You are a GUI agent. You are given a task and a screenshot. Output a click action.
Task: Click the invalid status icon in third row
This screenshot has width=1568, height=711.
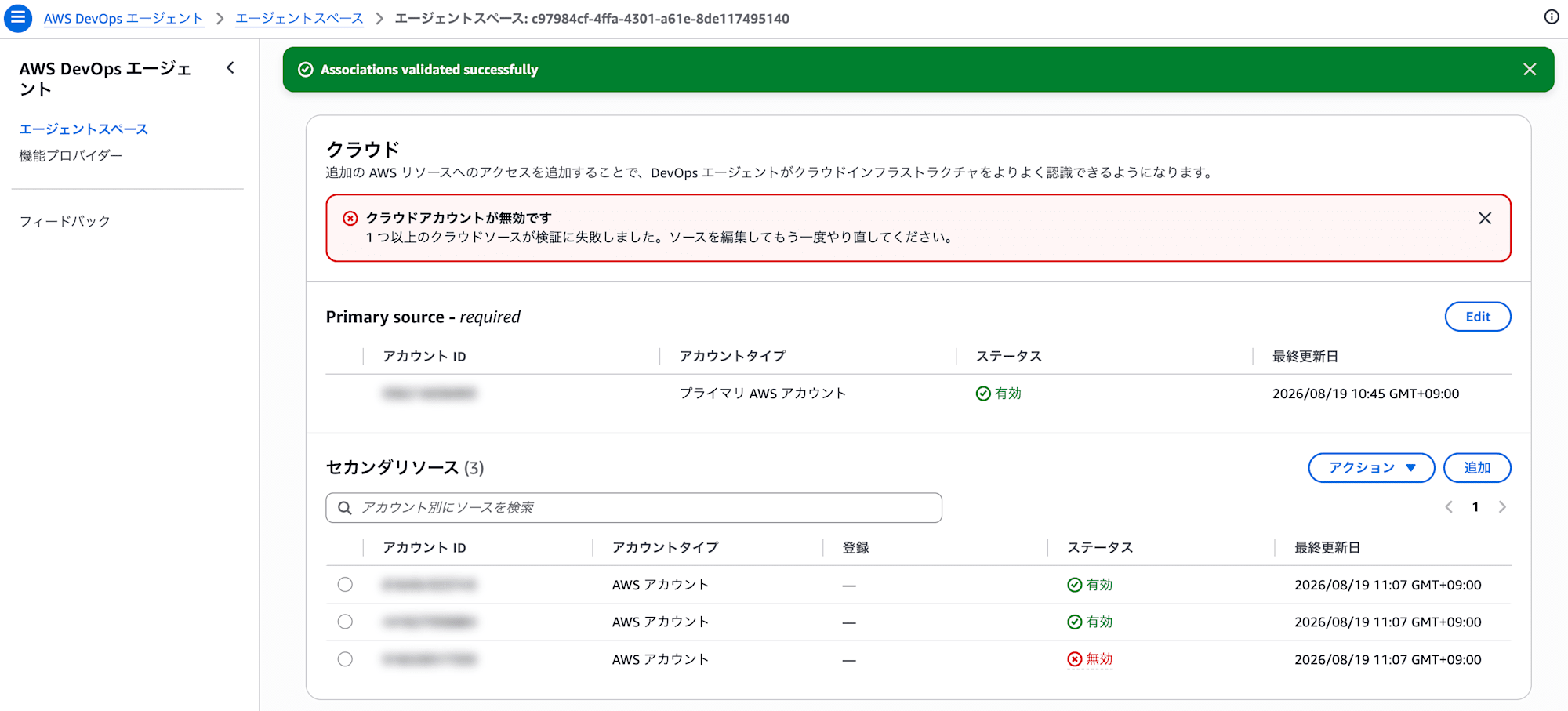(1075, 659)
